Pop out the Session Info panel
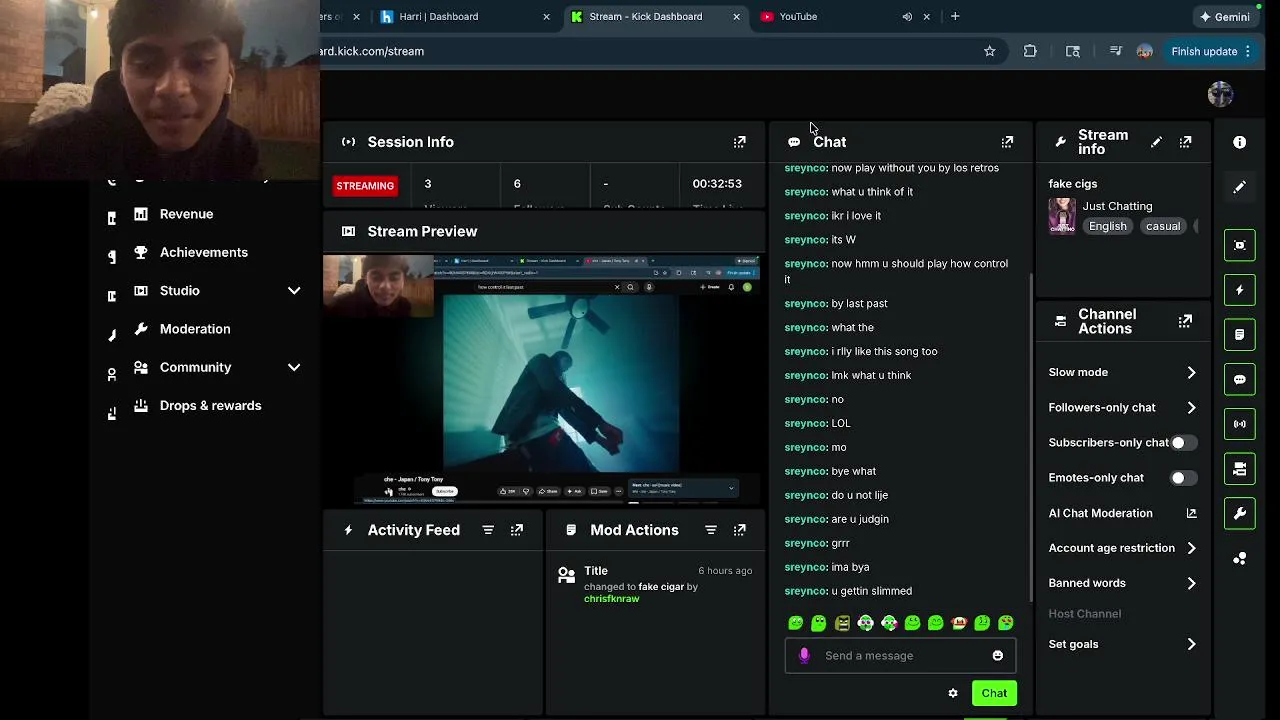This screenshot has height=720, width=1280. coord(740,142)
